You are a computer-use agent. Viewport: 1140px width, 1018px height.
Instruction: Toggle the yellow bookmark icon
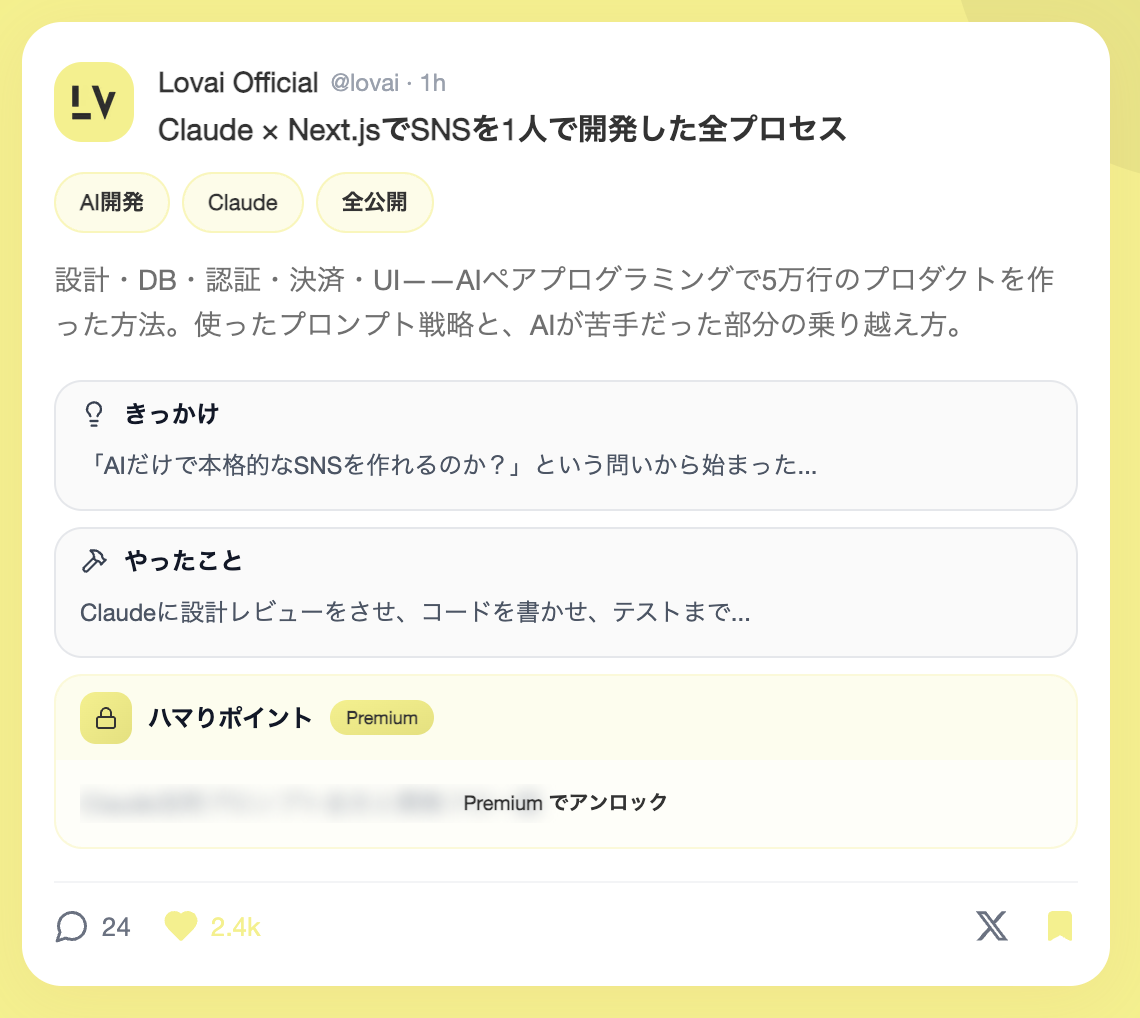pos(1060,926)
